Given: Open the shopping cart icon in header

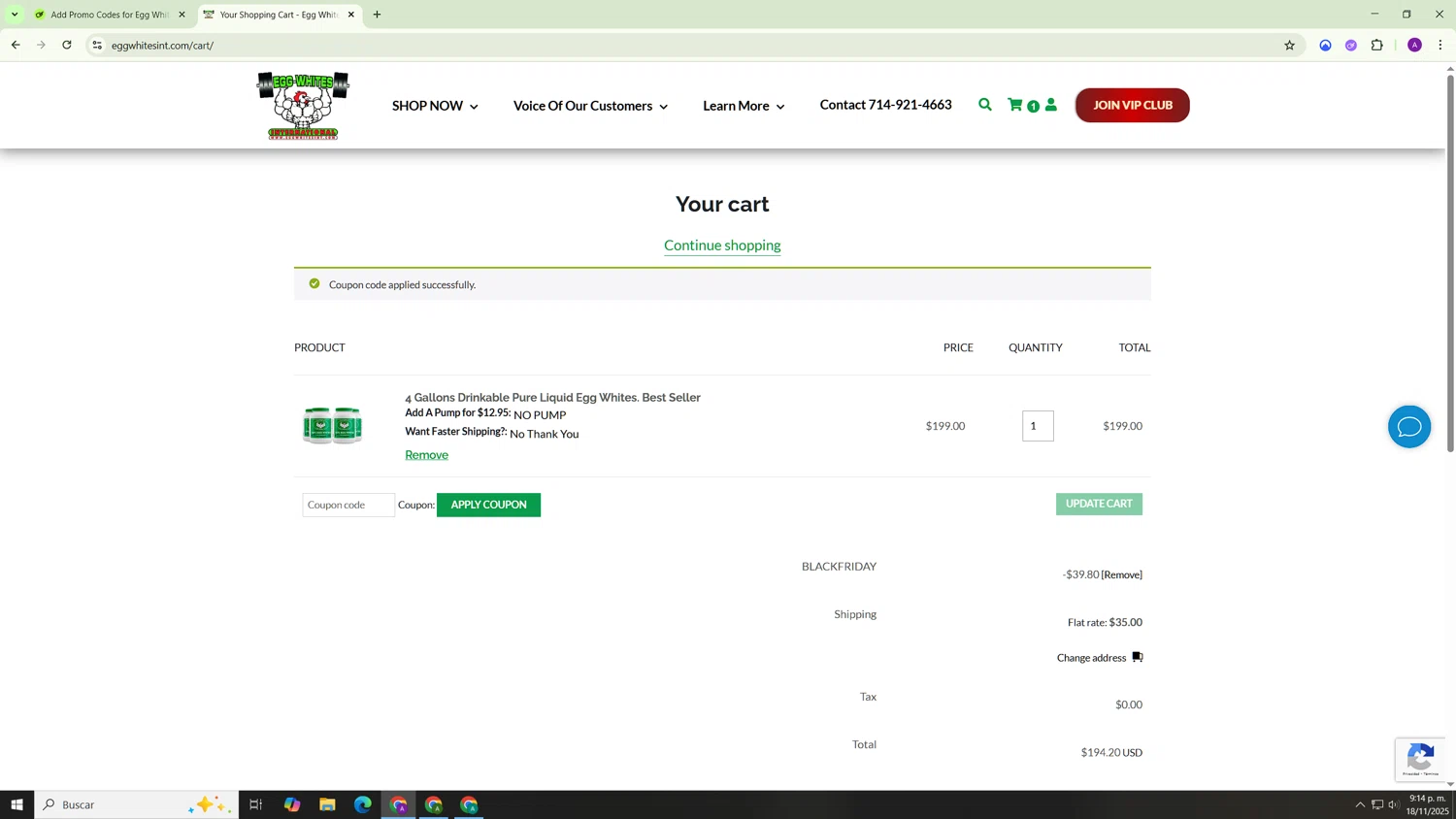Looking at the screenshot, I should pyautogui.click(x=1015, y=105).
